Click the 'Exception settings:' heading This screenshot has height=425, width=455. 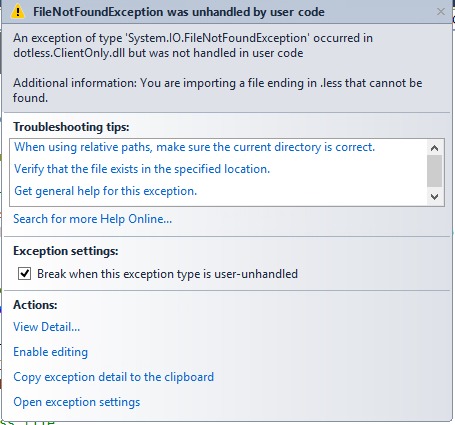66,251
